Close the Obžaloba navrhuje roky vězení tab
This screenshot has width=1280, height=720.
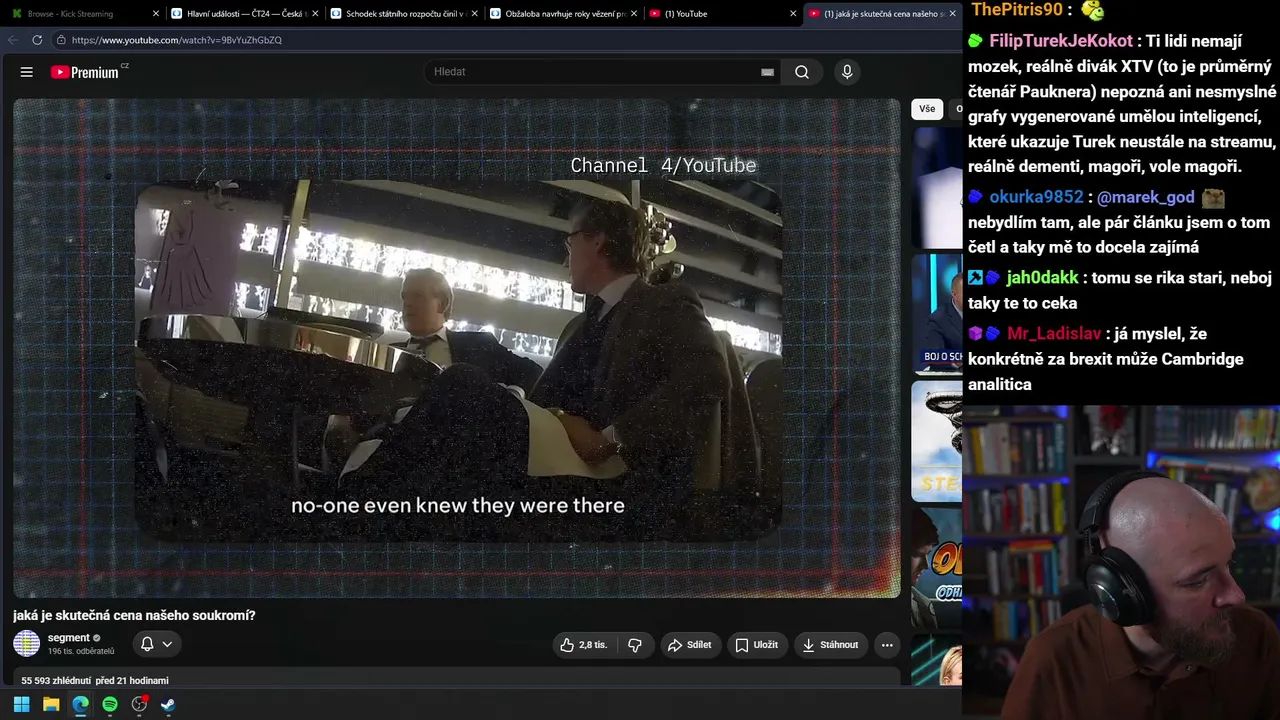[634, 14]
